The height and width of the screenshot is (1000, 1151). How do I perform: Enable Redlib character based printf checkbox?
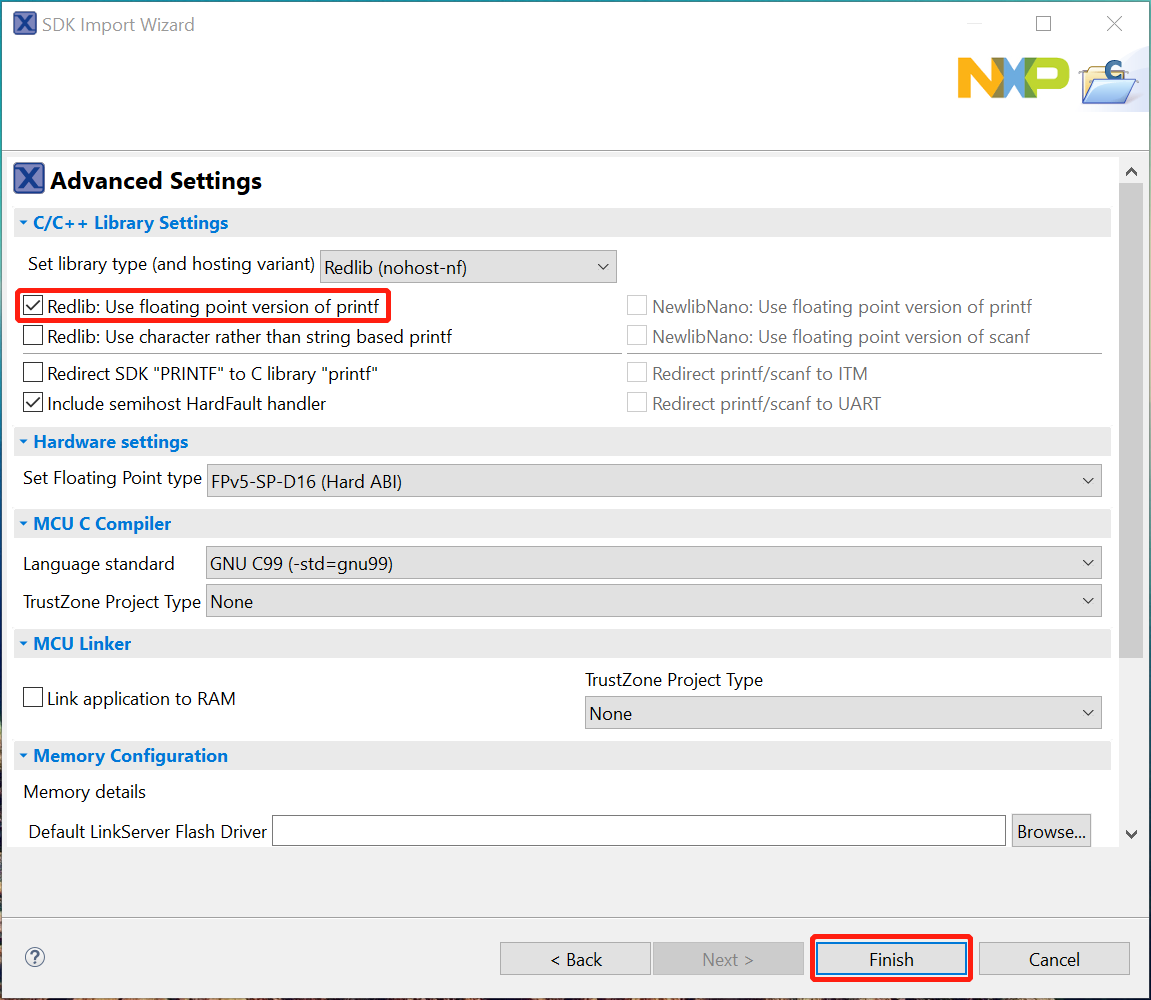point(33,337)
